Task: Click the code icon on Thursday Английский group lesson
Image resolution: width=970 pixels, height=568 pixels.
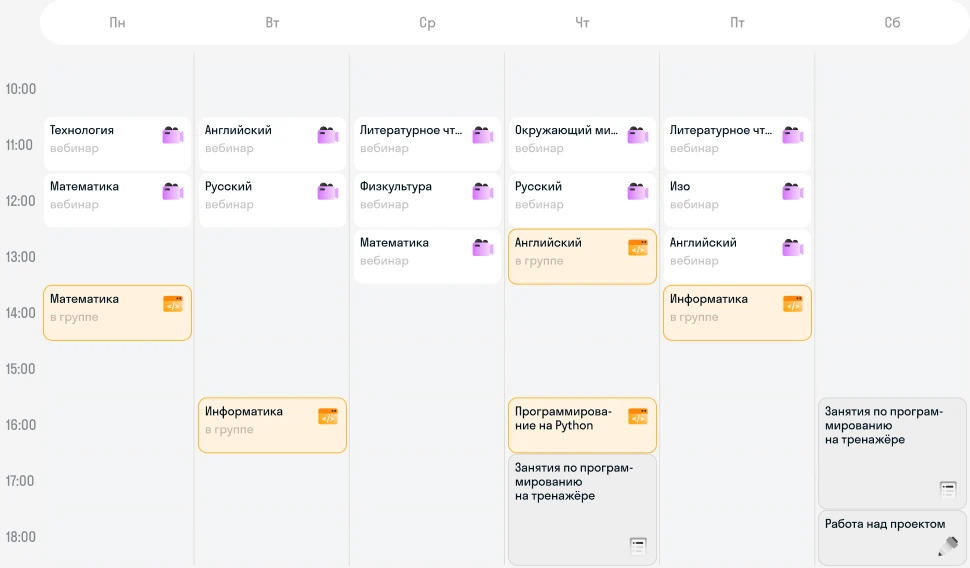Action: [x=638, y=247]
